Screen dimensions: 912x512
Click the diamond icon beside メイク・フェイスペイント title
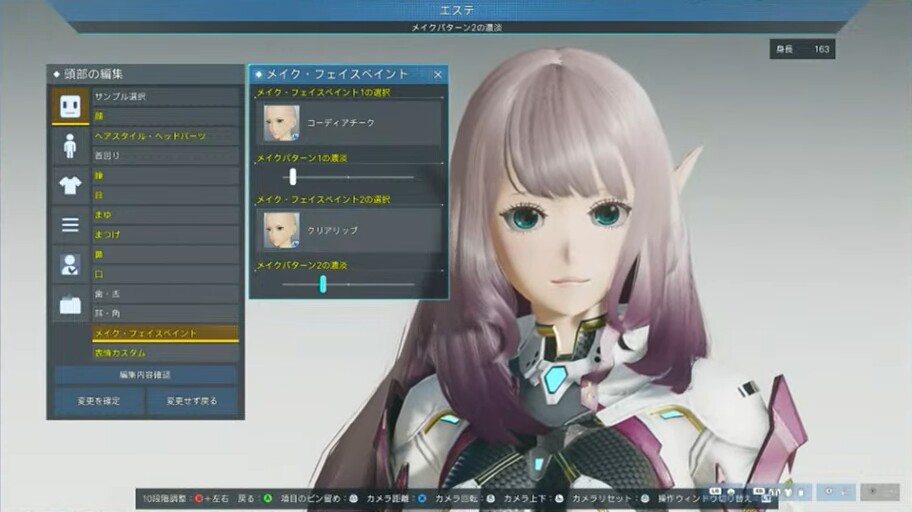tap(259, 74)
